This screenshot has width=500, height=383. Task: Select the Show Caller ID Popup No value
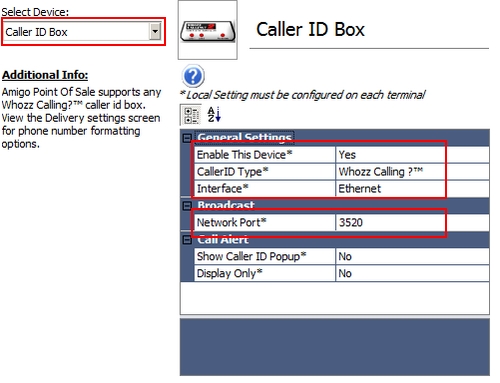pyautogui.click(x=412, y=256)
